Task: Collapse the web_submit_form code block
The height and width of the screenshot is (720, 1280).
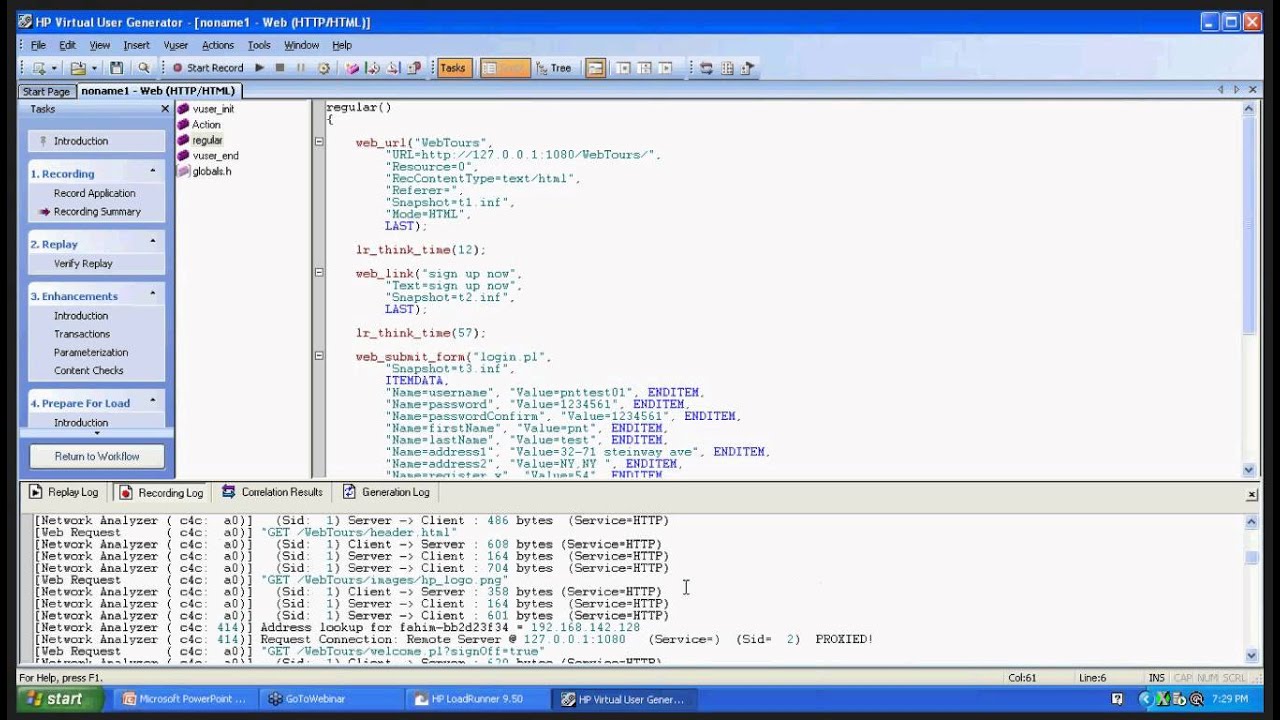Action: [319, 355]
